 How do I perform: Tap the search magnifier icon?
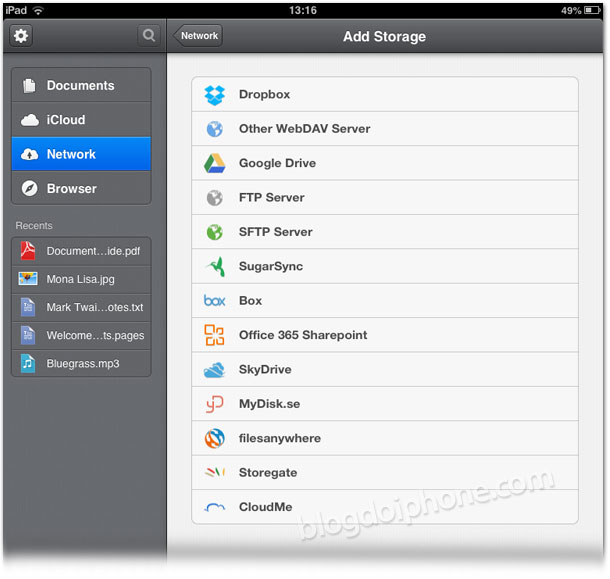(x=149, y=35)
